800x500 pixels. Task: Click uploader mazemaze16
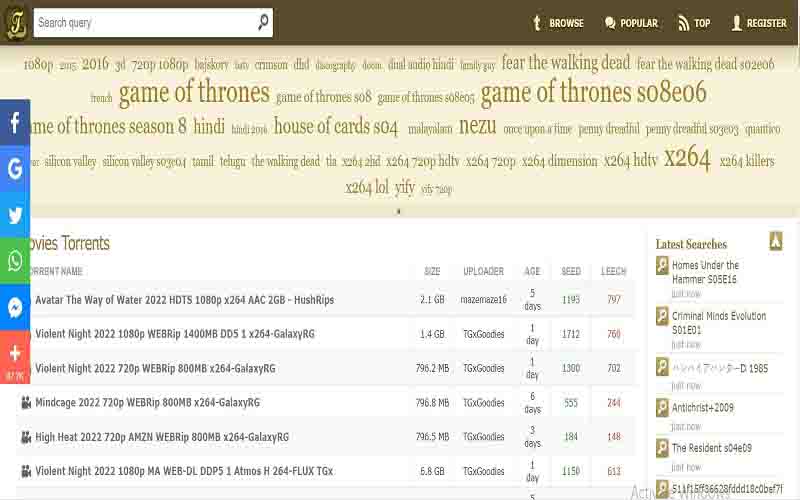point(484,300)
